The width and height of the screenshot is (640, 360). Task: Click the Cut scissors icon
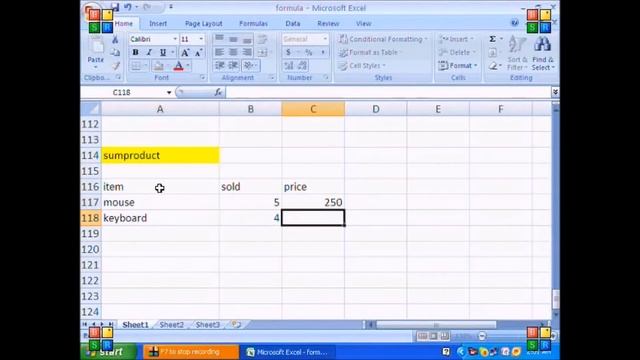(x=115, y=39)
